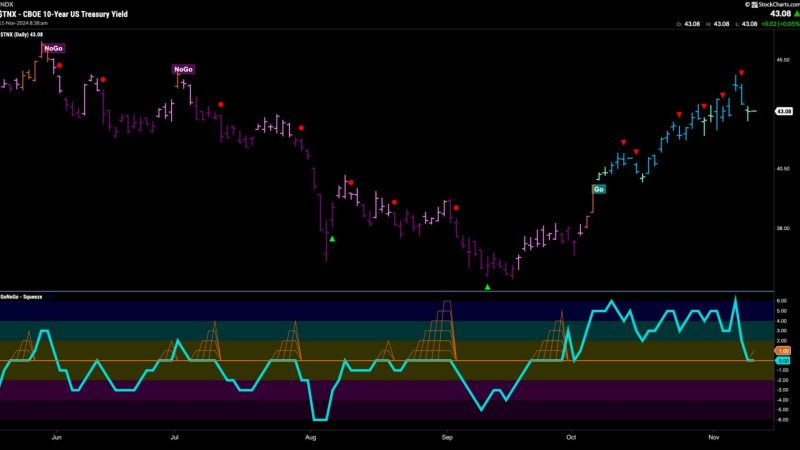Click the L: 43.08 low value

tap(746, 24)
